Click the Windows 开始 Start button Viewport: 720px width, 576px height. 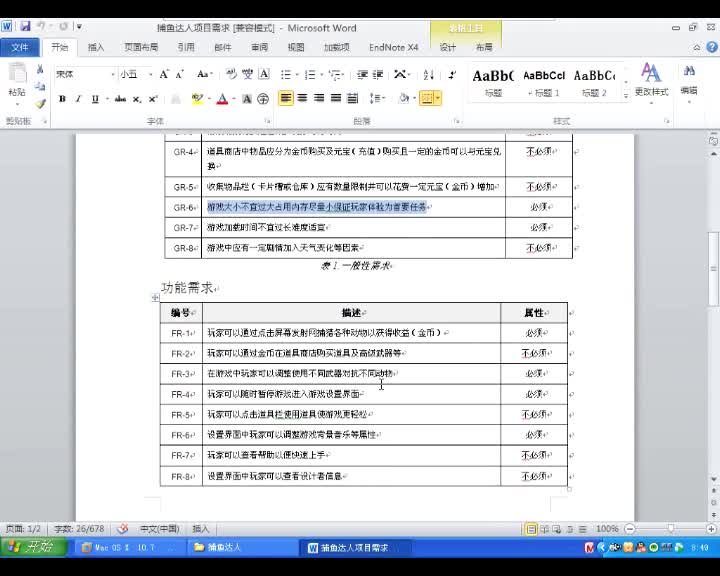tap(34, 547)
